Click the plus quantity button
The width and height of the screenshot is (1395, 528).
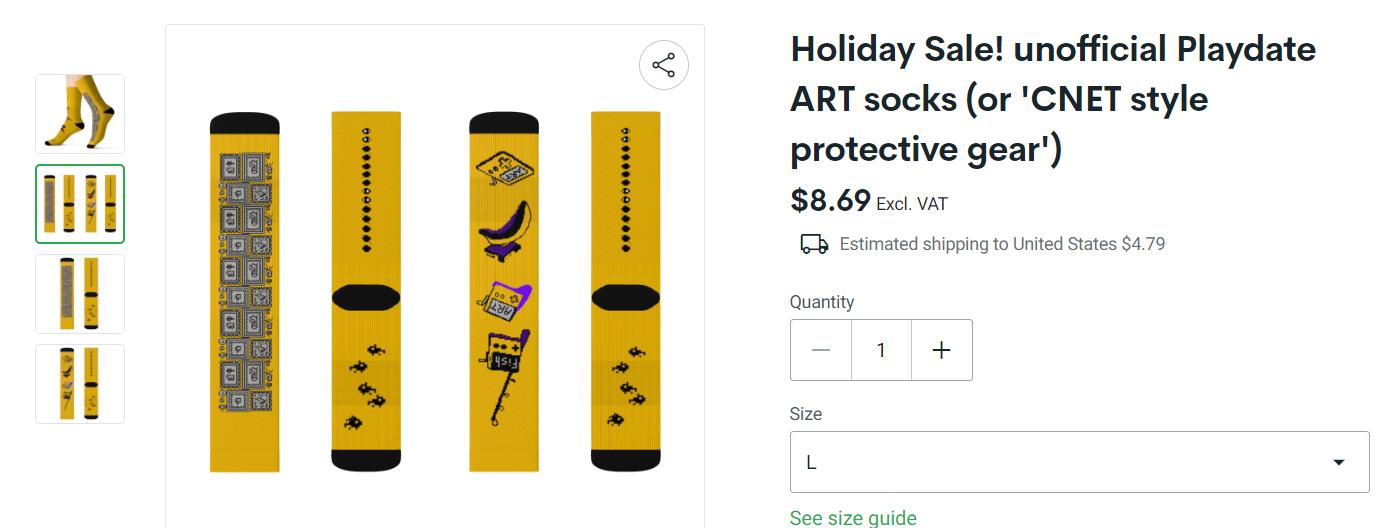coord(941,350)
